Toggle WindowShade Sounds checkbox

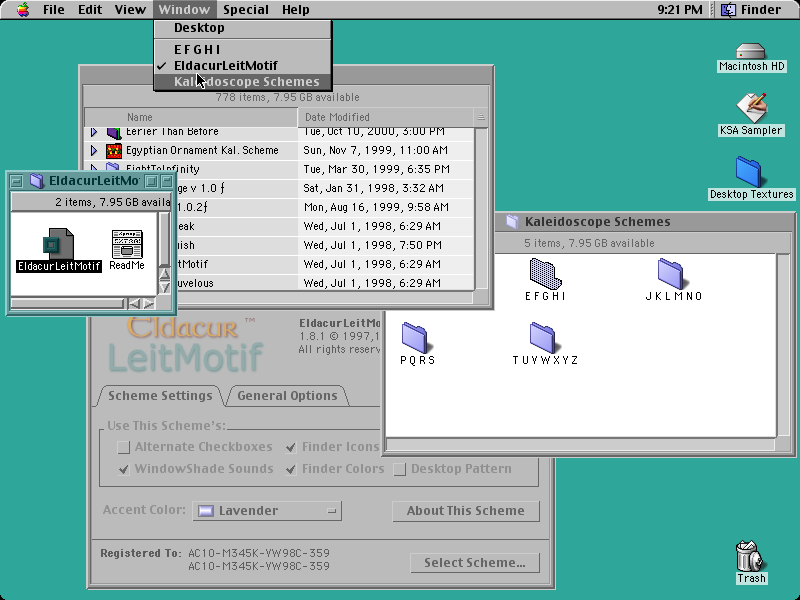123,469
